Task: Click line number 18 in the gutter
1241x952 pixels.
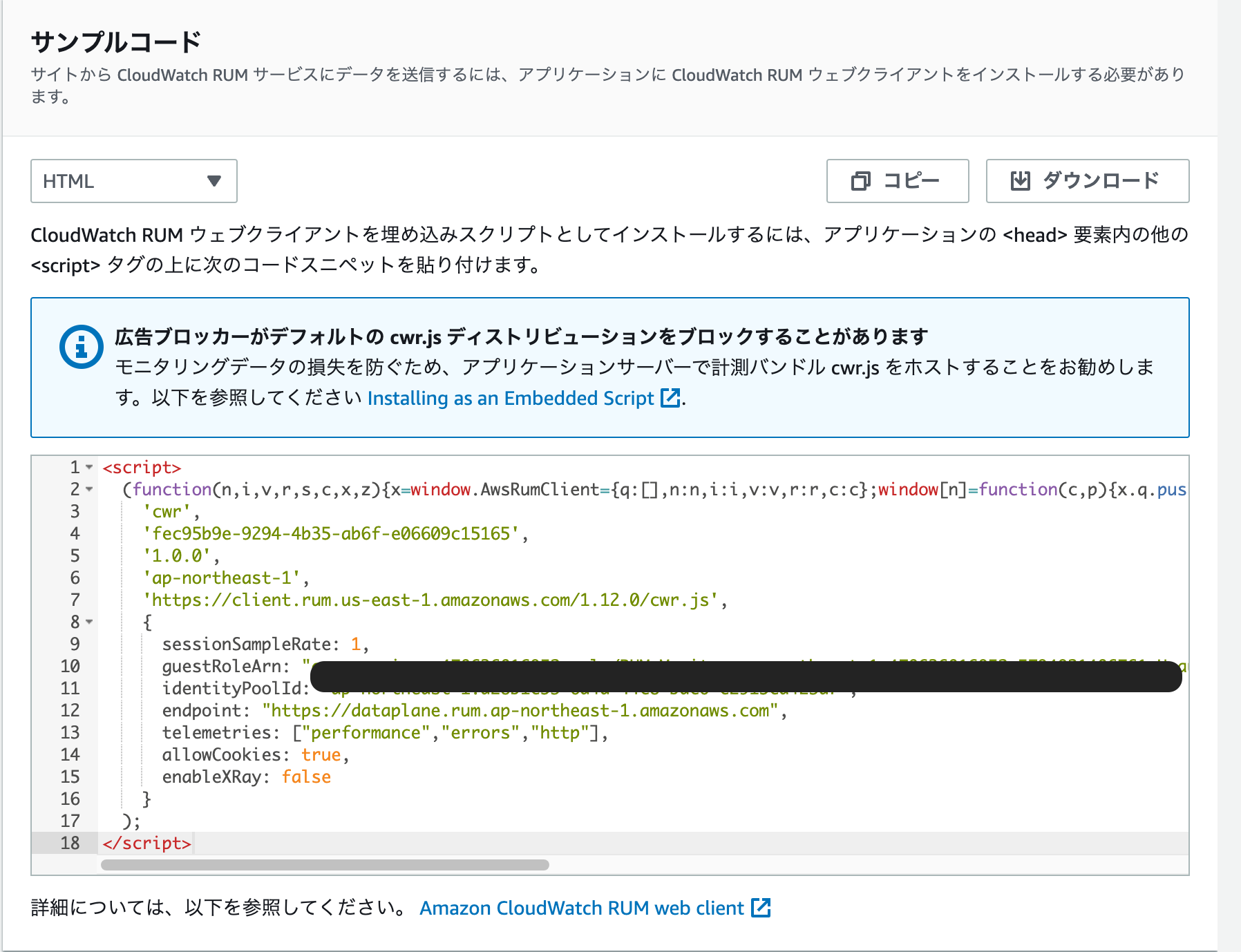Action: click(x=70, y=844)
